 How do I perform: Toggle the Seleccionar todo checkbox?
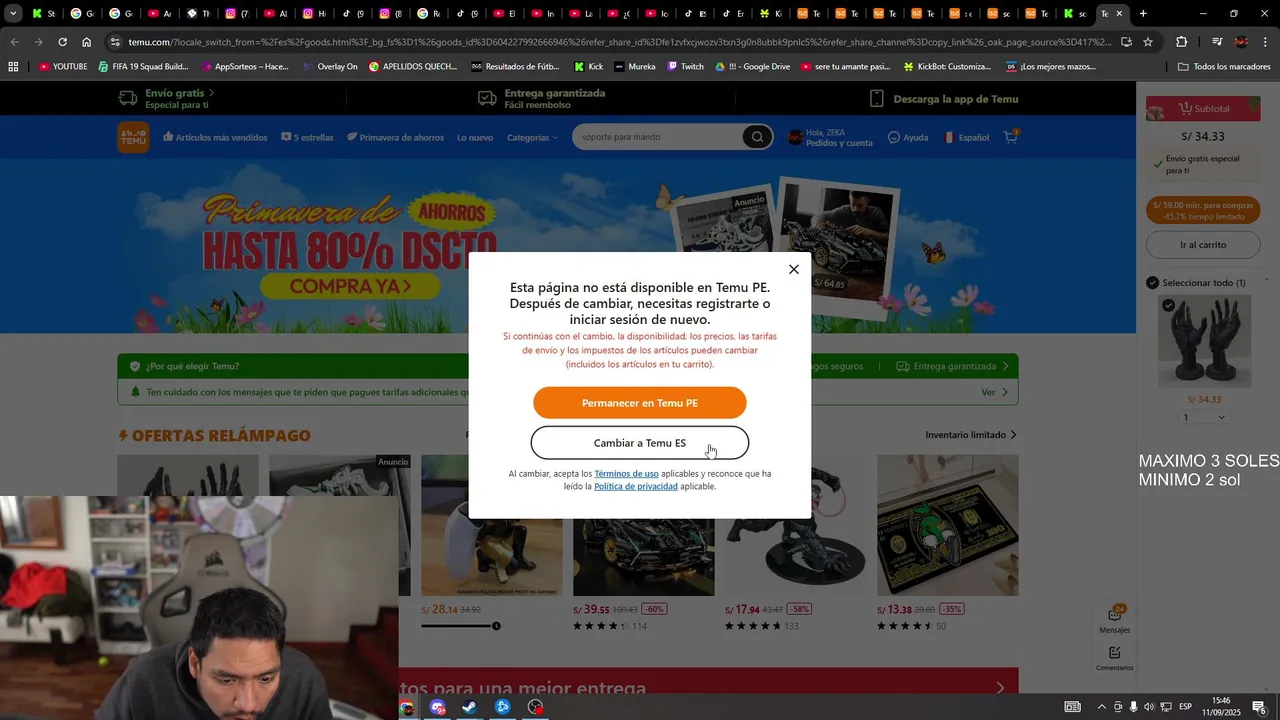(1153, 283)
